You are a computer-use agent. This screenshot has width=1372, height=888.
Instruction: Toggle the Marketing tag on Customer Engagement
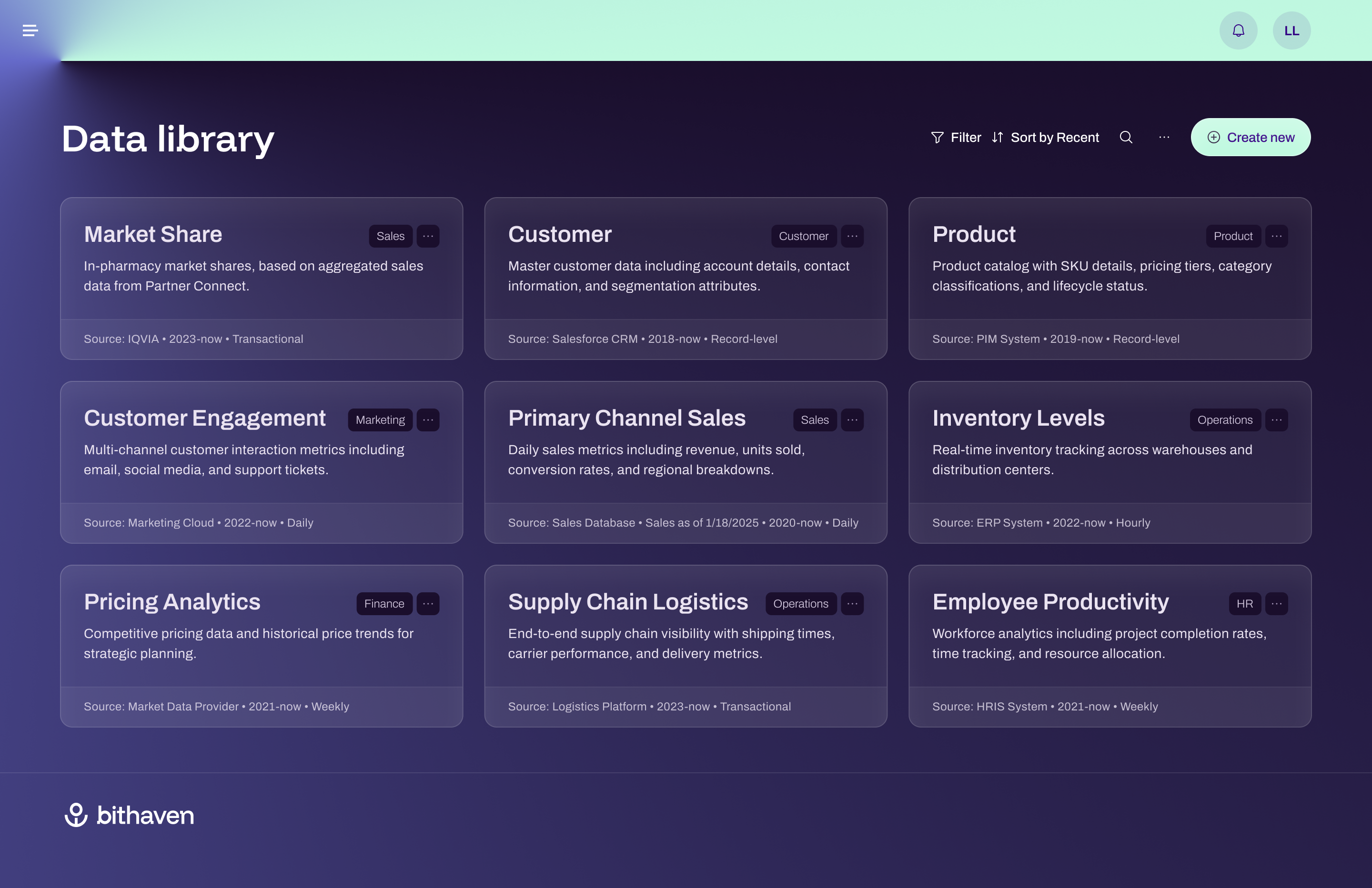click(380, 419)
